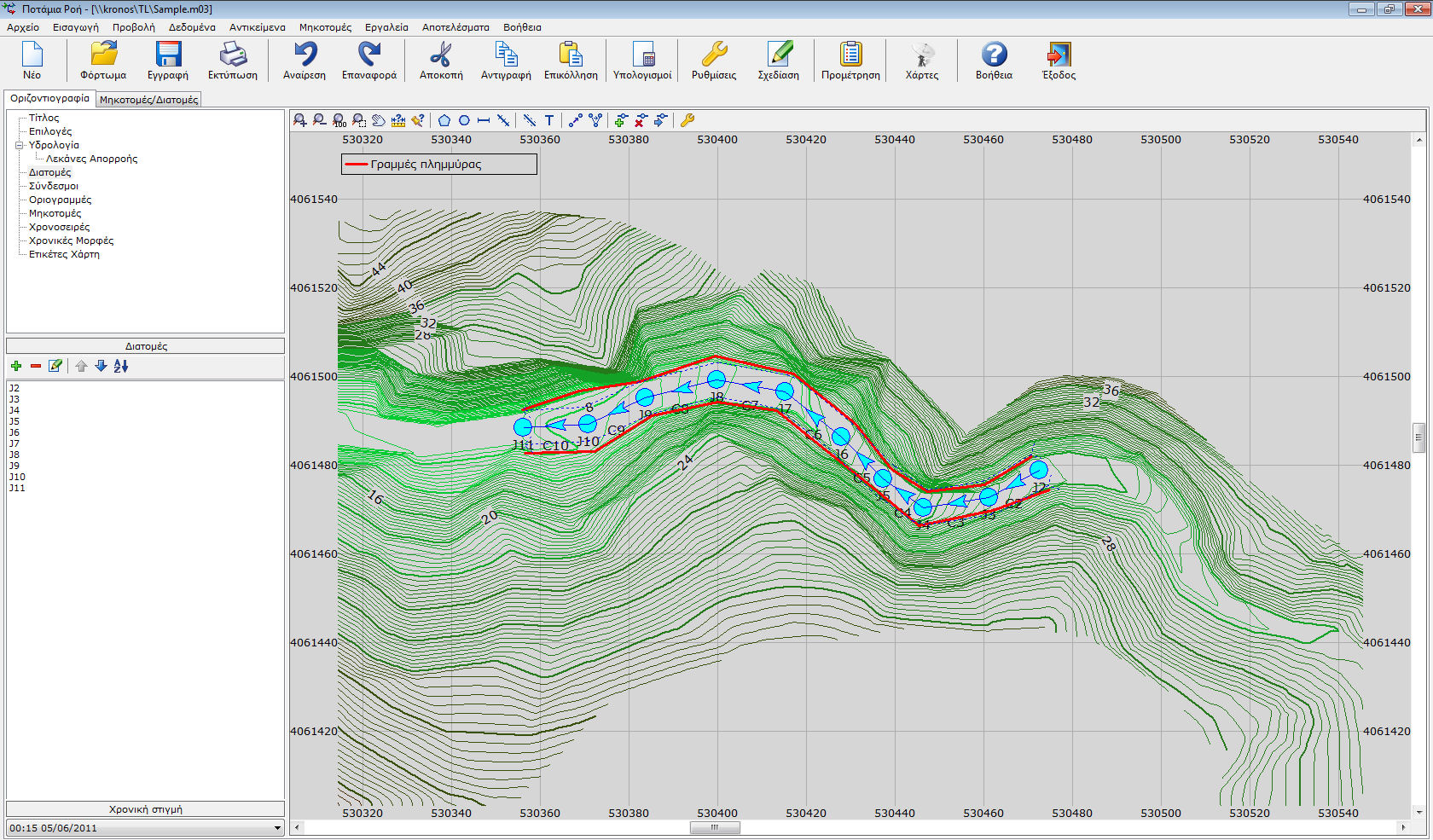Sort the cross-sections list alphabetically
1433x840 pixels.
click(x=121, y=366)
